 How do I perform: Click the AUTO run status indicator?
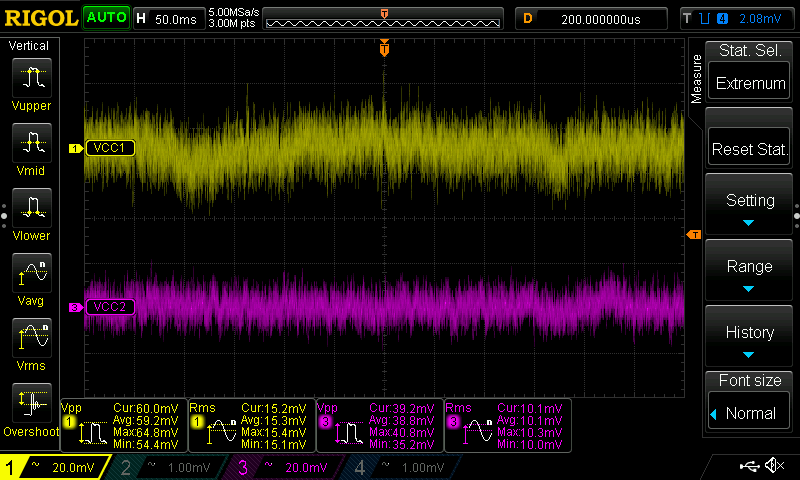[106, 18]
